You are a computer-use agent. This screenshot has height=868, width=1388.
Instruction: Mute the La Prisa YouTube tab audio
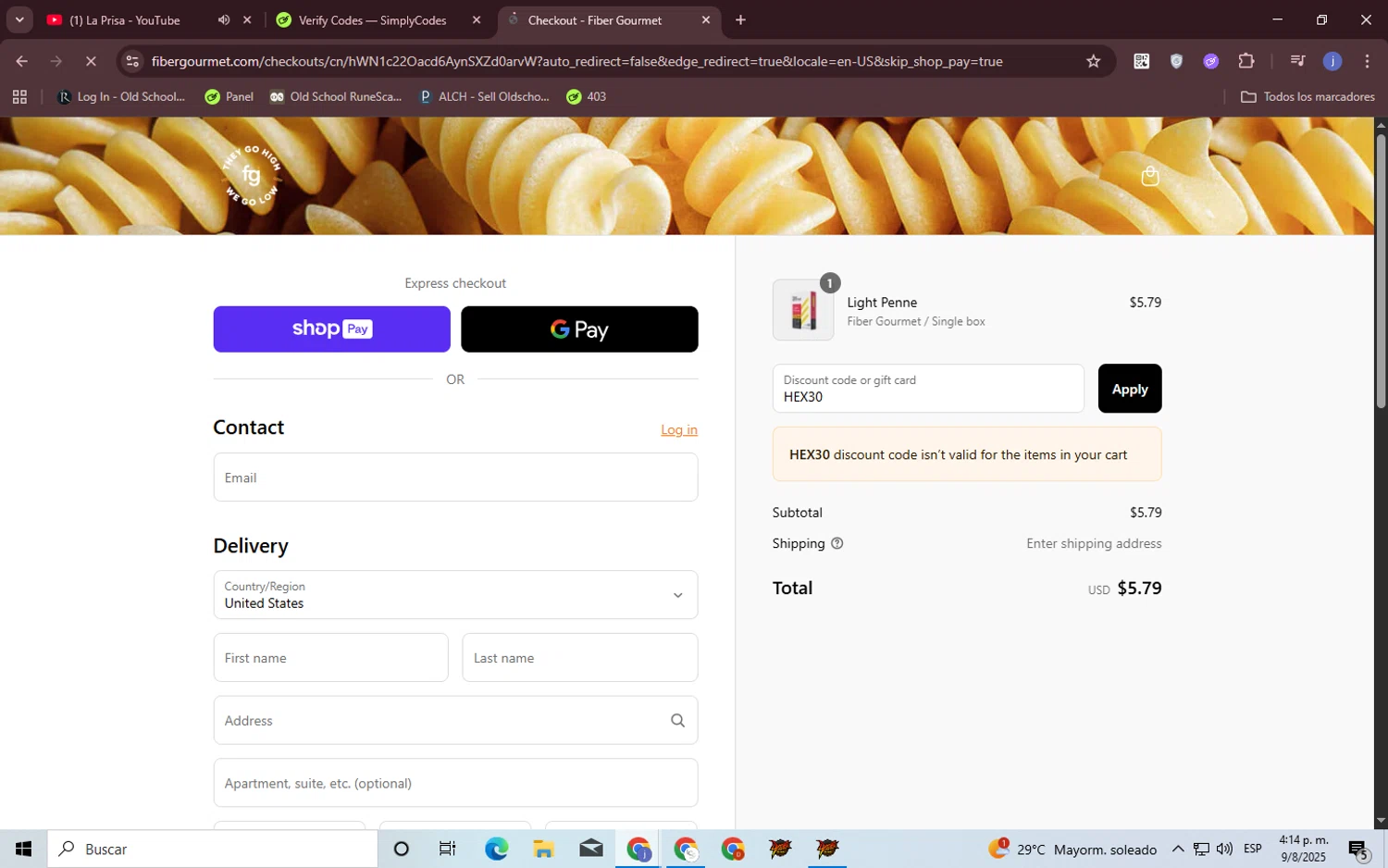(224, 19)
